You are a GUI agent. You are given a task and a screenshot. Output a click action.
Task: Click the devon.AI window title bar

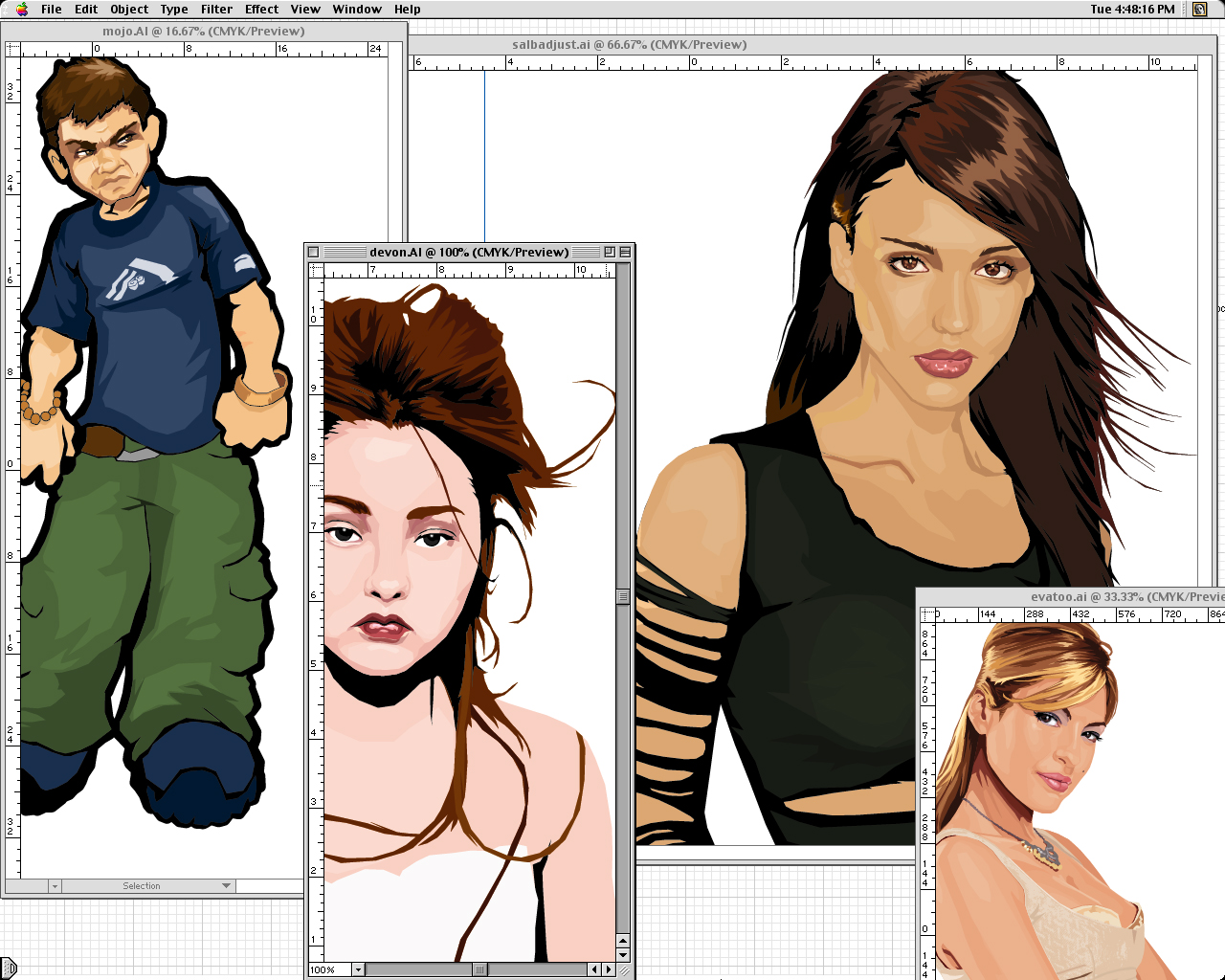[x=469, y=252]
